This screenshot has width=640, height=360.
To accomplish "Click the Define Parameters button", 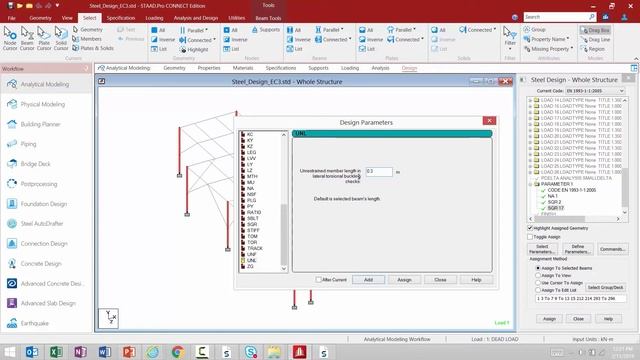I will (x=578, y=249).
